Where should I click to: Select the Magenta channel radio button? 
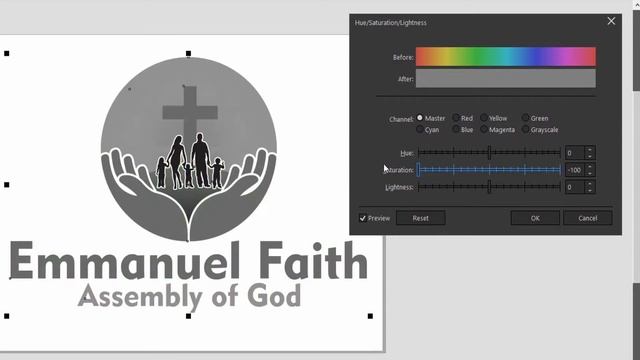[484, 129]
